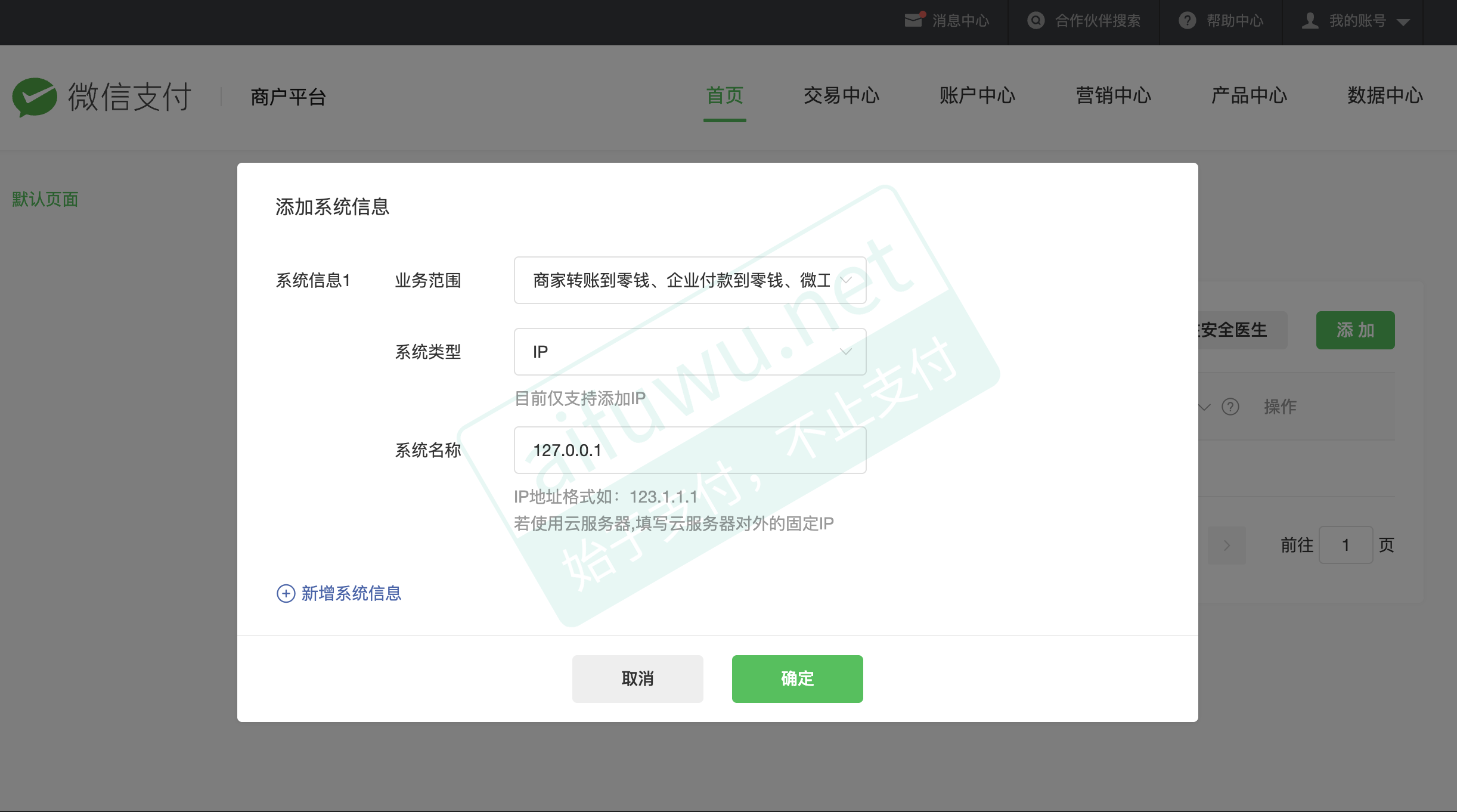Click the 系统名称 label
Screen dimensions: 1457x812
(428, 450)
